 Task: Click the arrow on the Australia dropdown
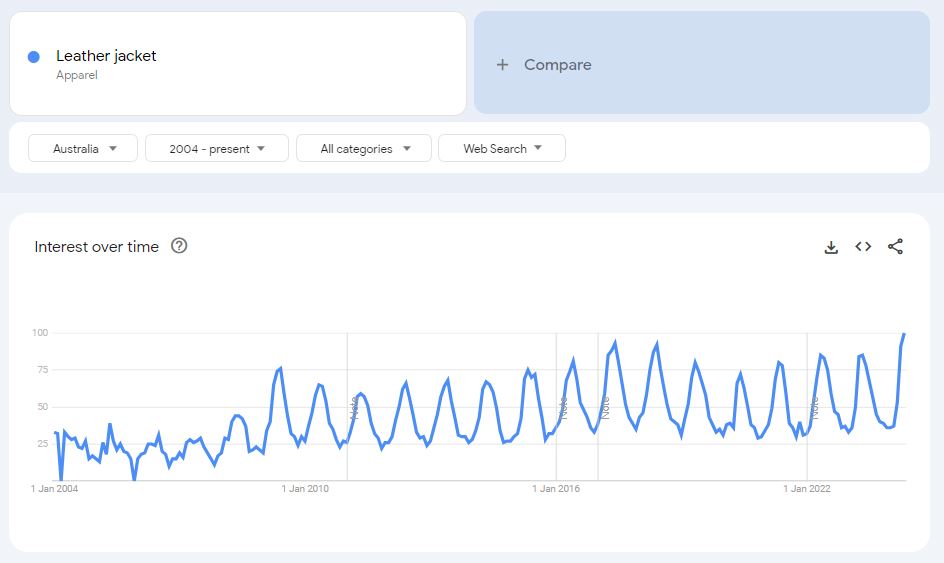(113, 148)
